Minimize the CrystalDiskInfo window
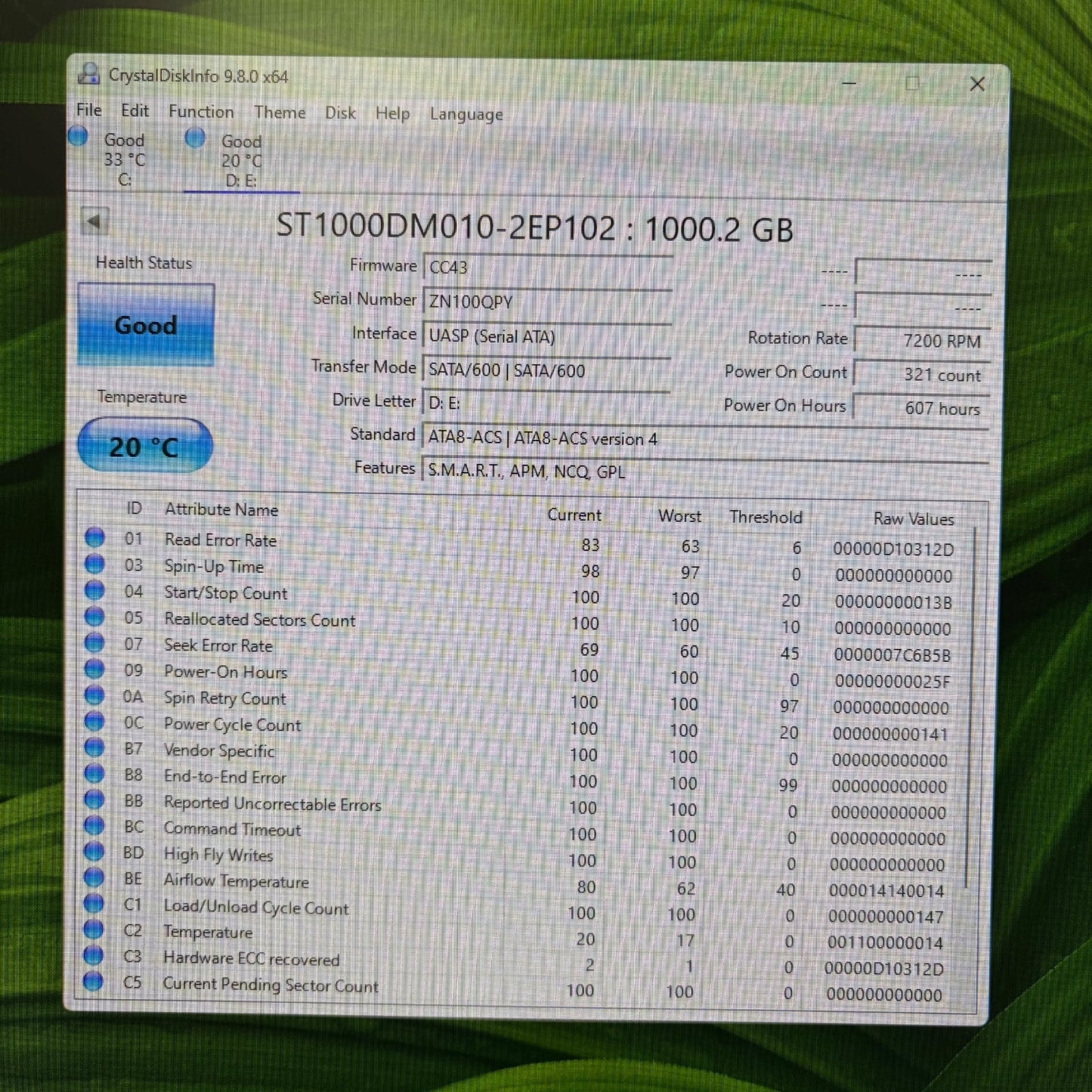 (x=849, y=82)
